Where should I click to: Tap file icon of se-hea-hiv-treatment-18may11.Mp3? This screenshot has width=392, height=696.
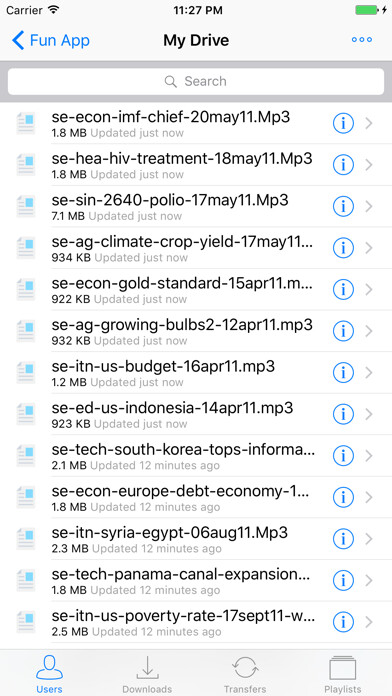coord(26,165)
